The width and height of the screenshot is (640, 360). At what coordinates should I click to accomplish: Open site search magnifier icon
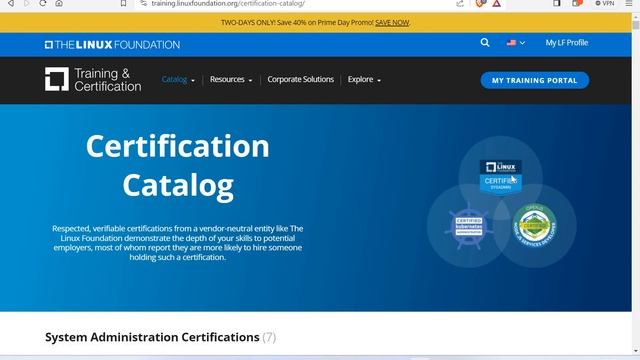pyautogui.click(x=485, y=42)
